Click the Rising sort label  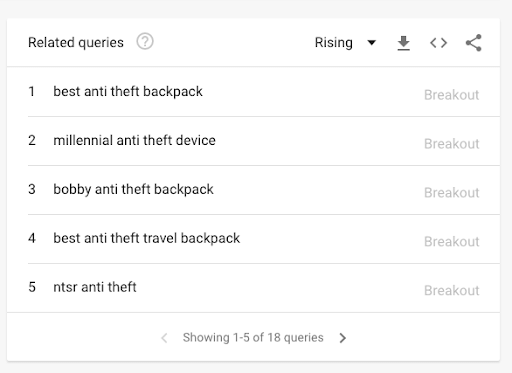point(334,43)
